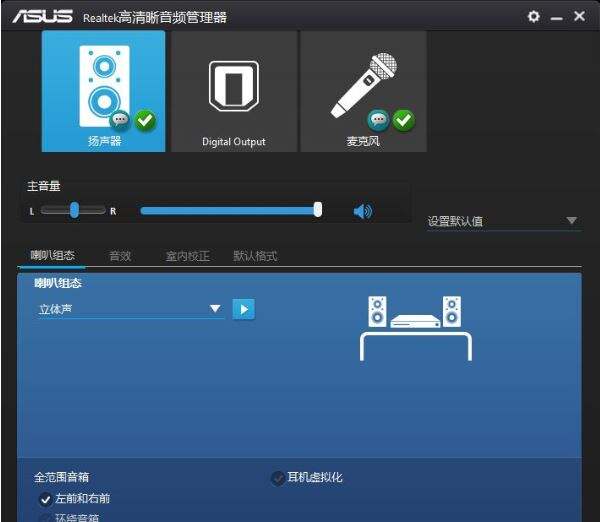Viewport: 600px width, 522px height.
Task: Click the green default checkmark on 扬声器
Action: coord(145,120)
